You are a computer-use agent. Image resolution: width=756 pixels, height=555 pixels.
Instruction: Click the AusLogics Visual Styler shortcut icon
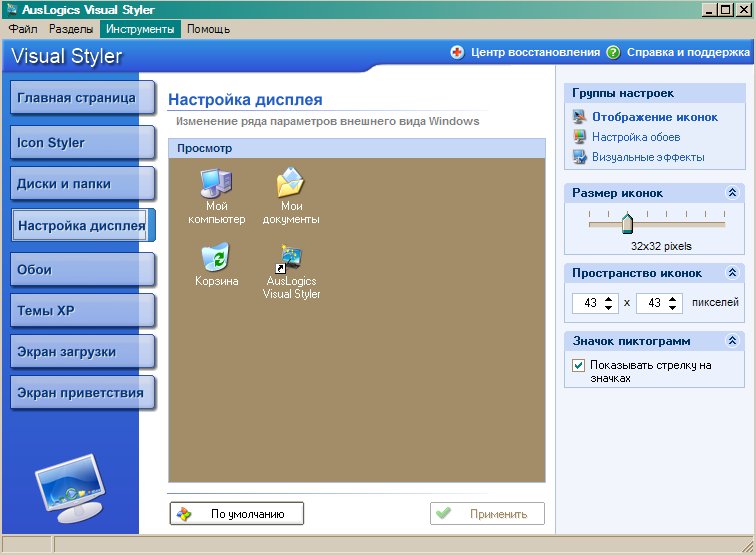(x=288, y=258)
